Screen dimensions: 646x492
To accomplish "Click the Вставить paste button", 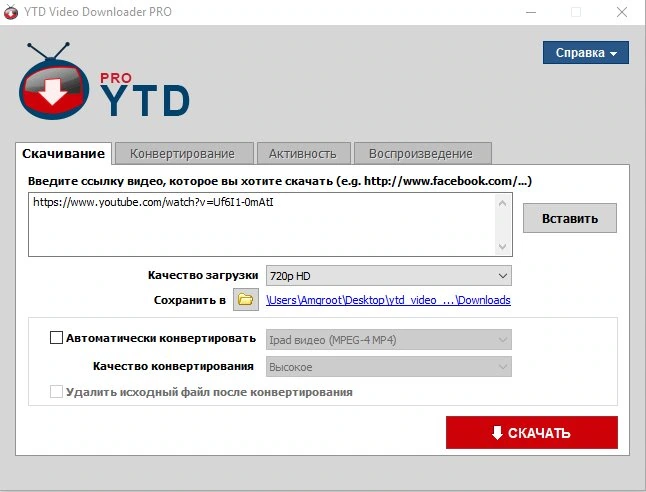I will pos(570,218).
